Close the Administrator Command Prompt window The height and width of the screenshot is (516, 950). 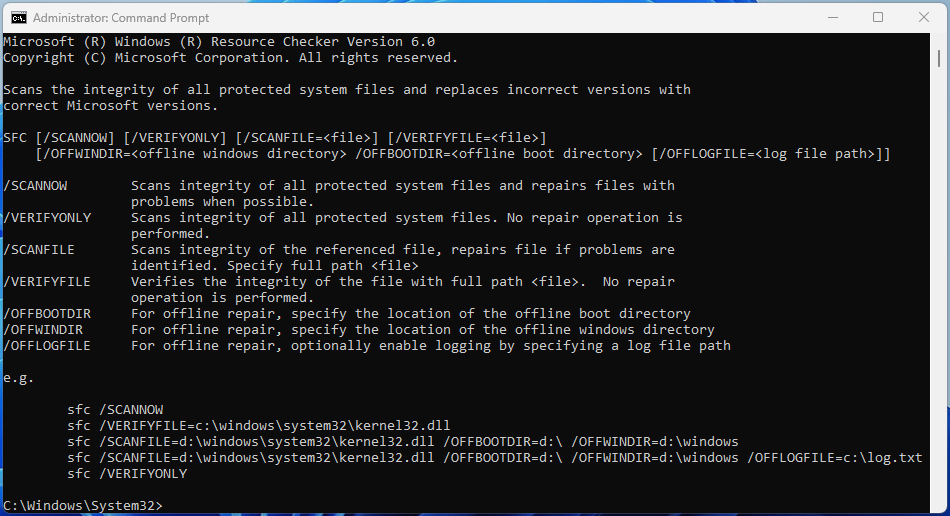(924, 18)
